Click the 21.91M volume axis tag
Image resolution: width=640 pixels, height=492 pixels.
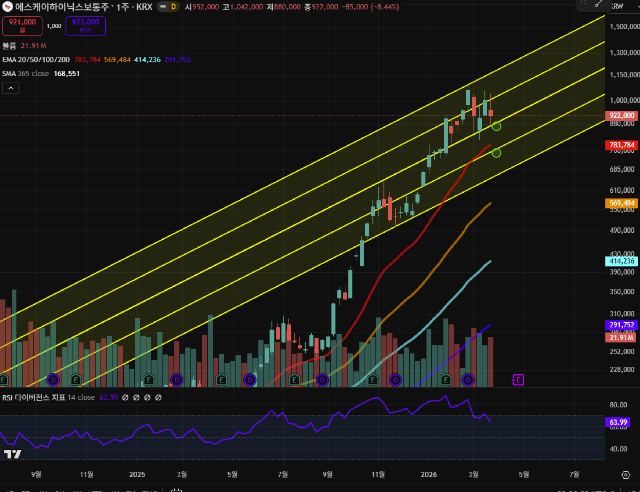621,338
